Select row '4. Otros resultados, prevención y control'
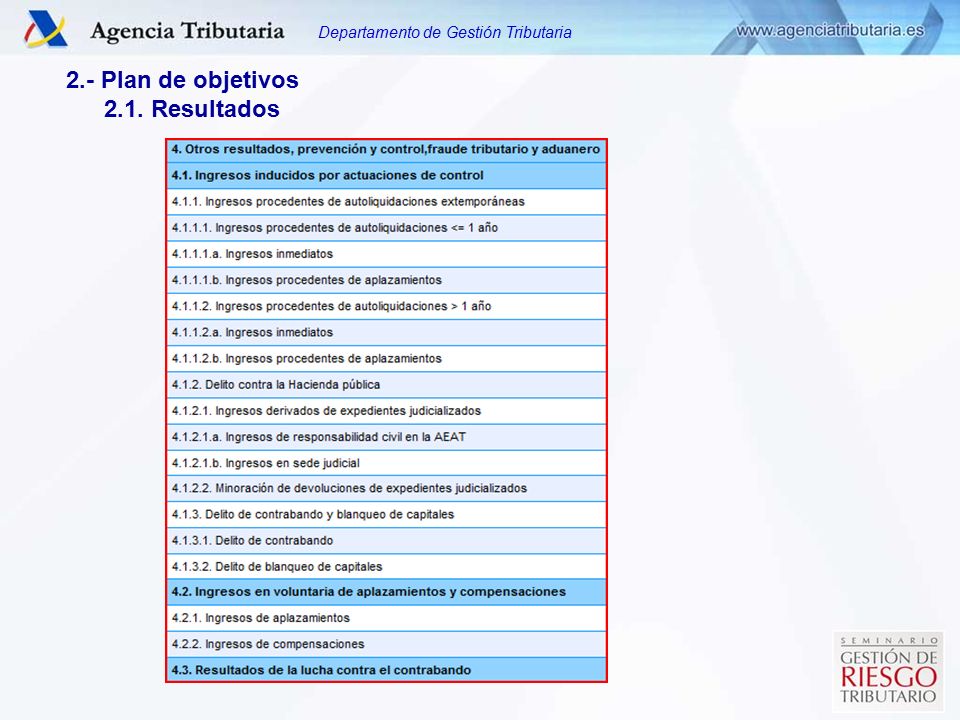This screenshot has height=720, width=960. coord(386,149)
